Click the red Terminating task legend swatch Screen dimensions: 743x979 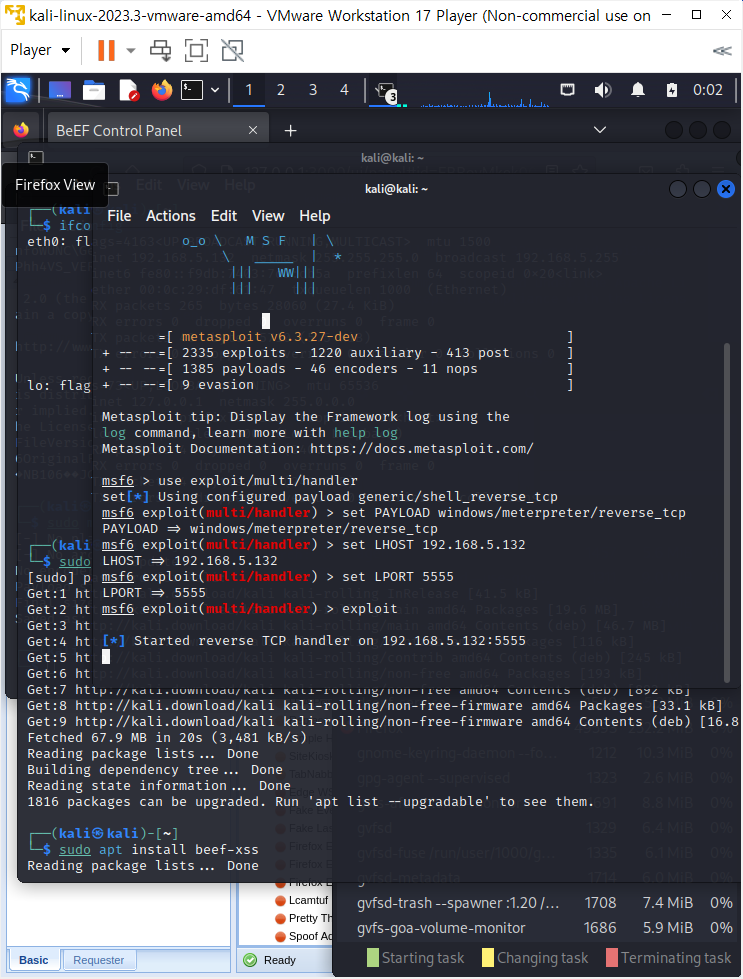pyautogui.click(x=612, y=957)
